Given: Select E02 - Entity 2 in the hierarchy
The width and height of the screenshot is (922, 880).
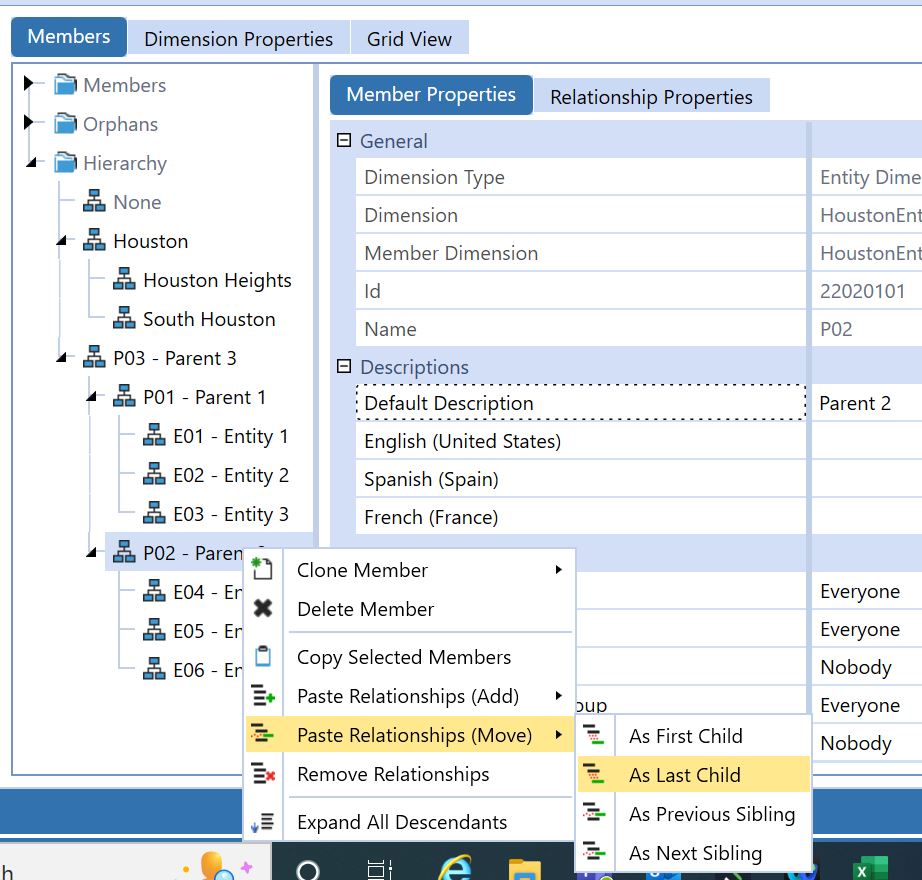Looking at the screenshot, I should (x=230, y=475).
